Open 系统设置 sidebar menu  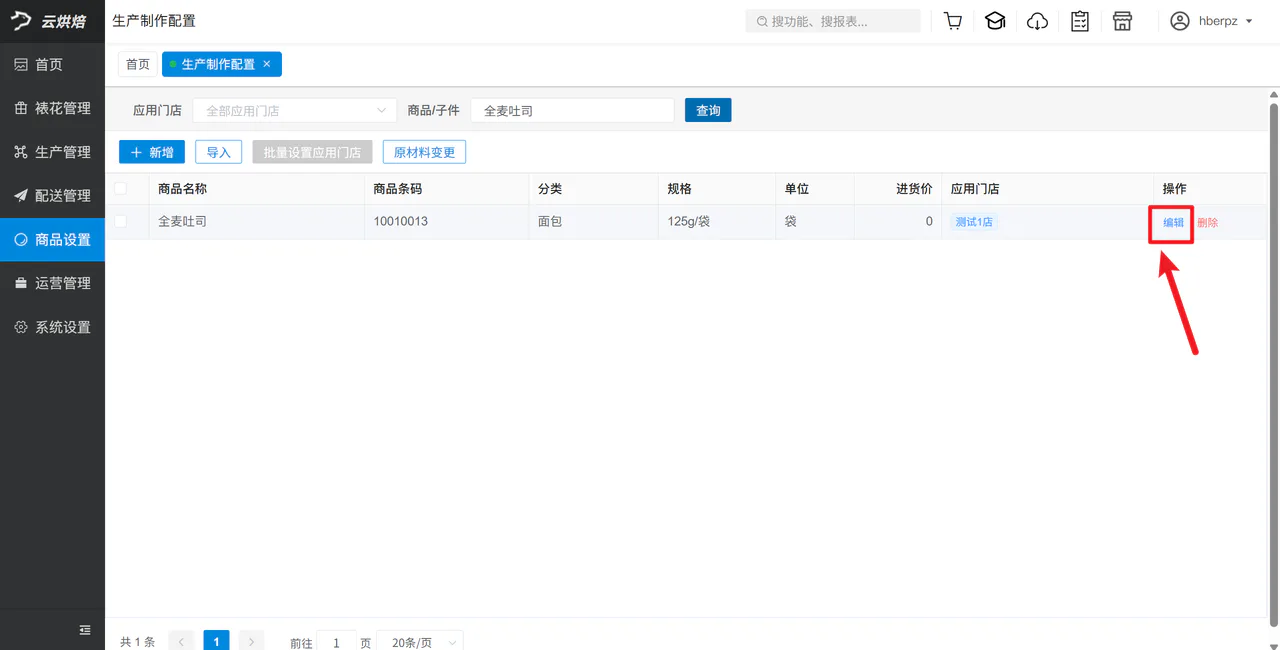point(52,327)
